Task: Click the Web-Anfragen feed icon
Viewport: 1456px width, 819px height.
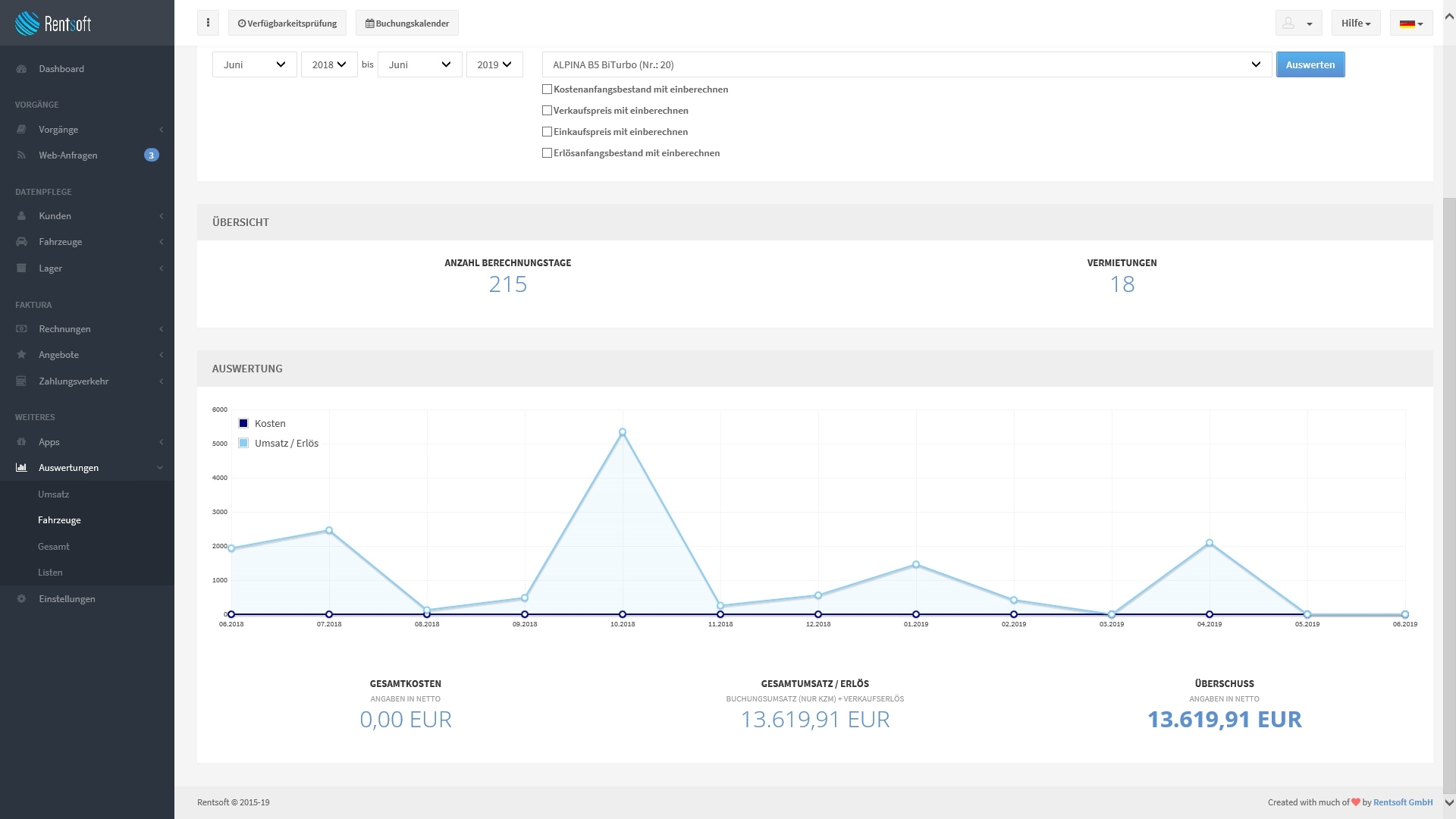Action: [21, 155]
